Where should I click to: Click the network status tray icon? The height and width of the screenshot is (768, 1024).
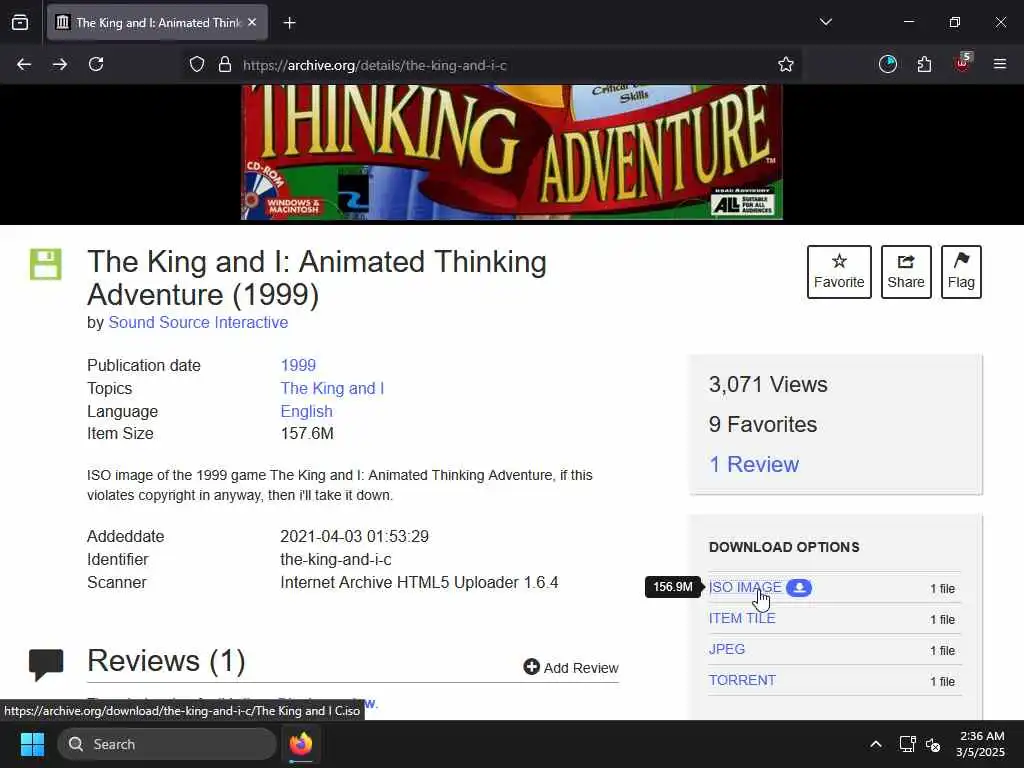click(x=907, y=744)
